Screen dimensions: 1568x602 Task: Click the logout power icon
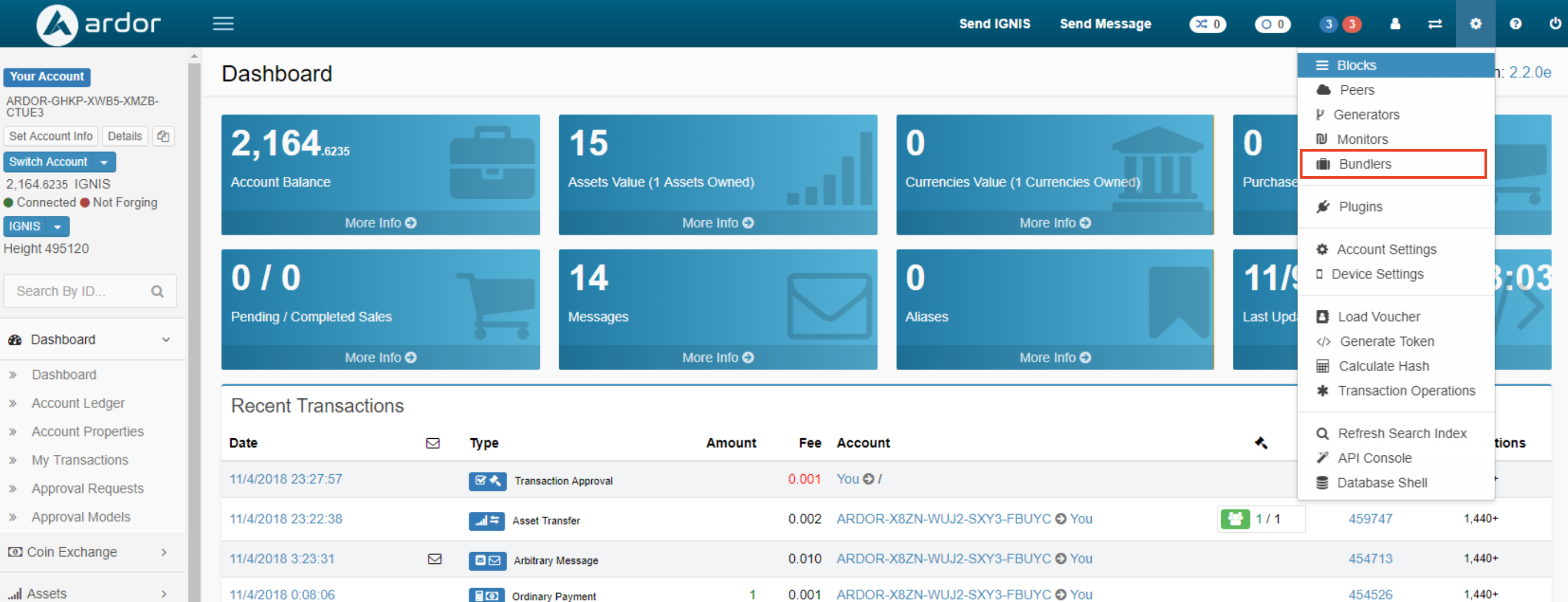[1555, 24]
